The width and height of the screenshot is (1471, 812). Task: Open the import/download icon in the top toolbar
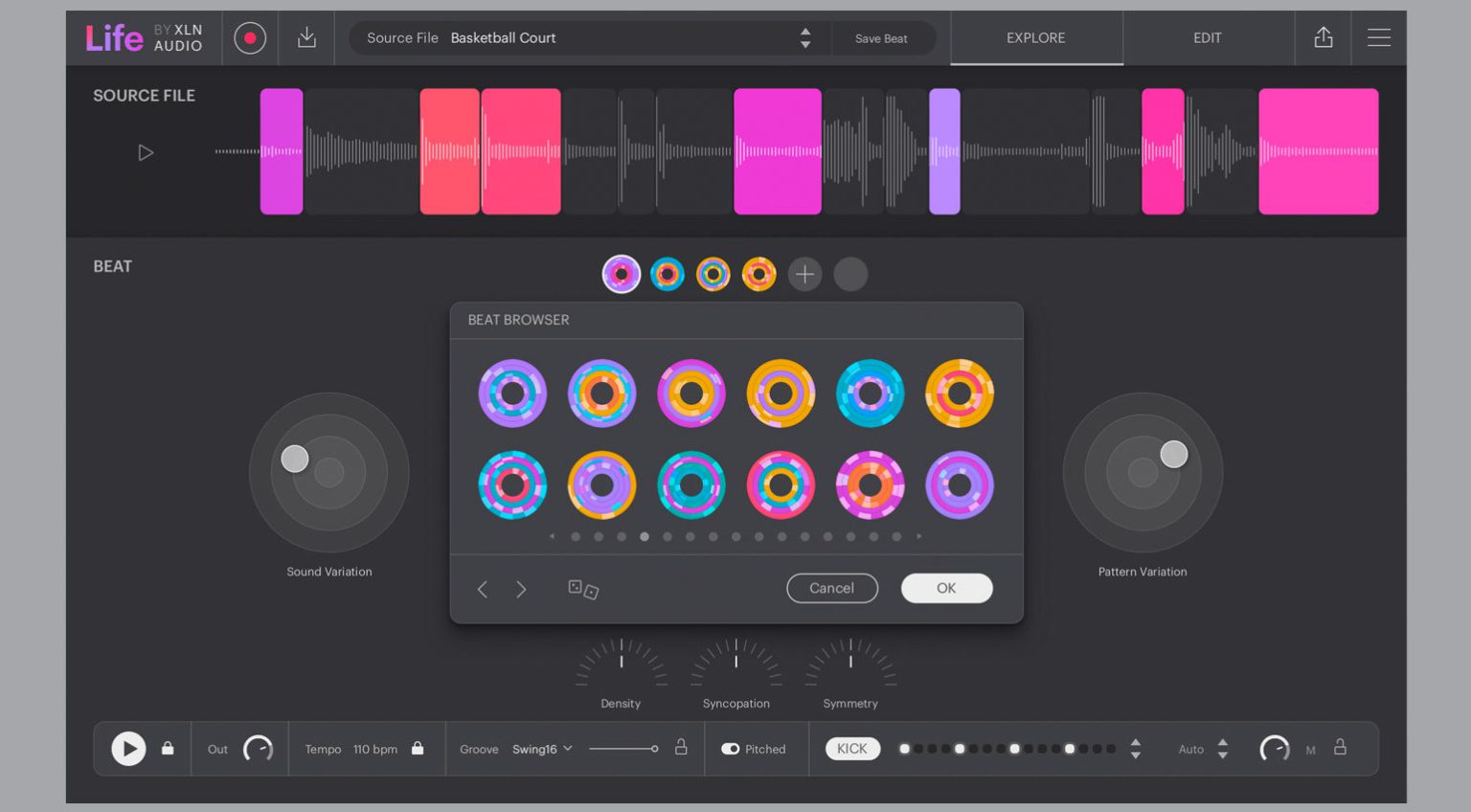(306, 38)
